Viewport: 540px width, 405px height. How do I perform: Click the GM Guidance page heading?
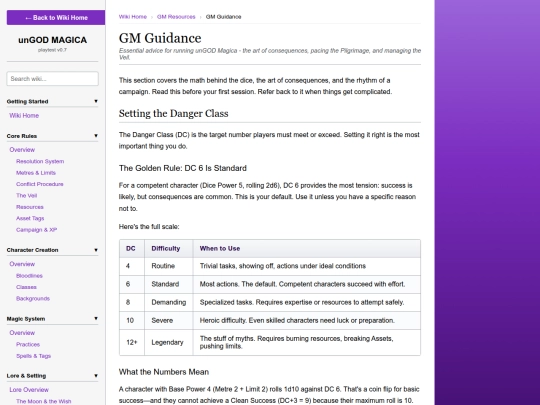(160, 38)
